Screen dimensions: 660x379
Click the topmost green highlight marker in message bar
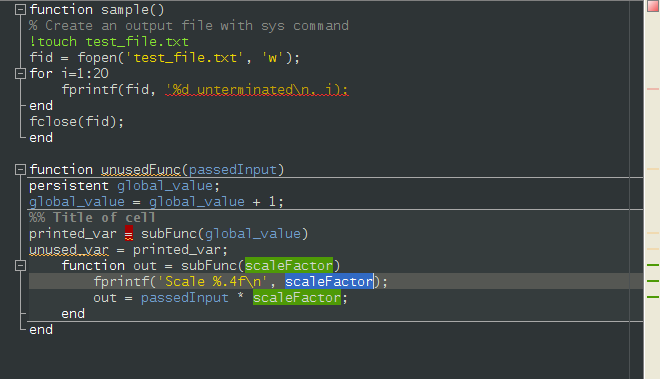[x=652, y=265]
